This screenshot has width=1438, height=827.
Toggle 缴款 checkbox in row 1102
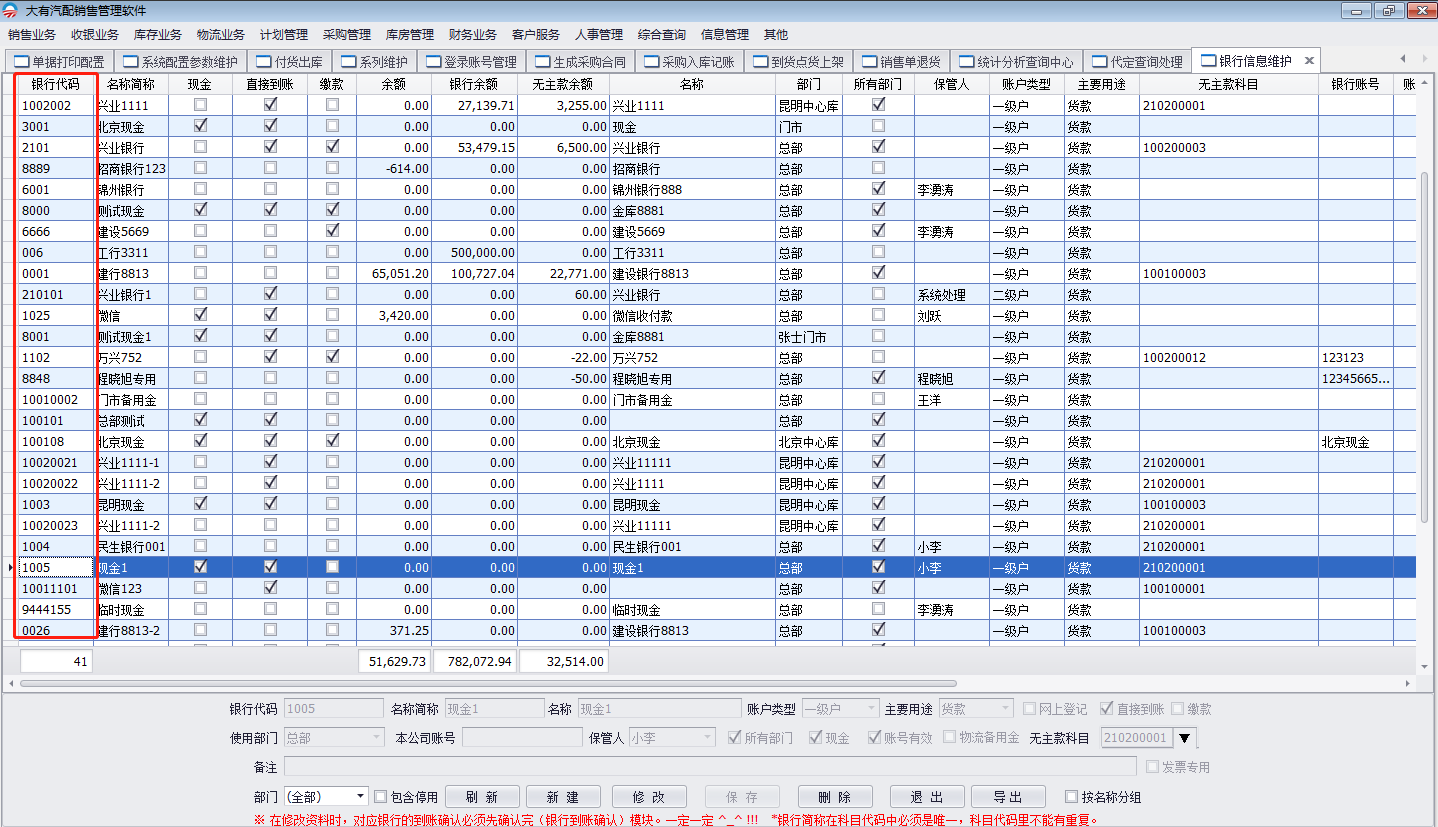[x=332, y=357]
